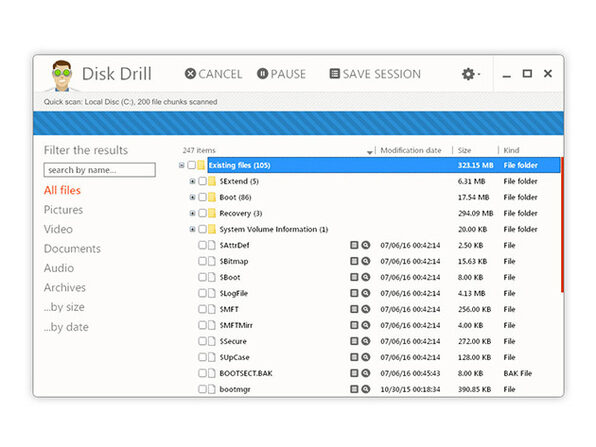Image resolution: width=596 pixels, height=447 pixels.
Task: Click the red vertical scrollbar
Action: point(562,225)
